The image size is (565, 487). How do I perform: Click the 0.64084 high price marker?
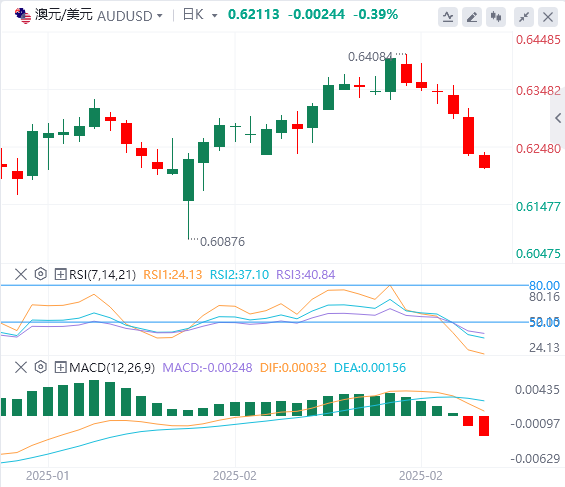coord(370,57)
